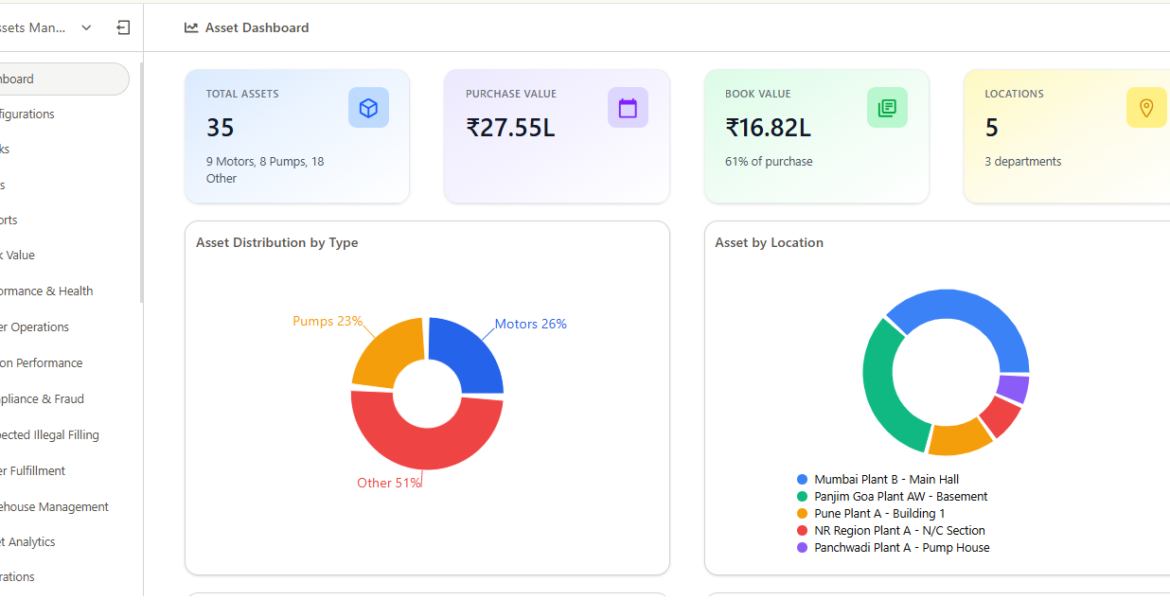Click the Book Value document icon
1170x600 pixels.
pyautogui.click(x=887, y=108)
